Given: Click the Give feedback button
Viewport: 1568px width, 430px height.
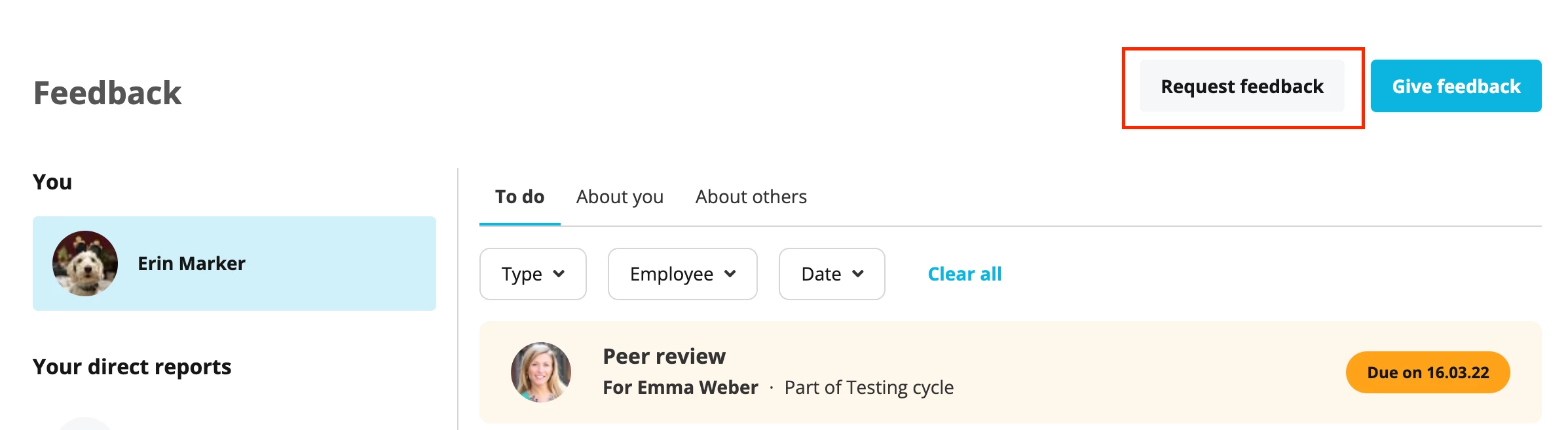Looking at the screenshot, I should point(1456,86).
